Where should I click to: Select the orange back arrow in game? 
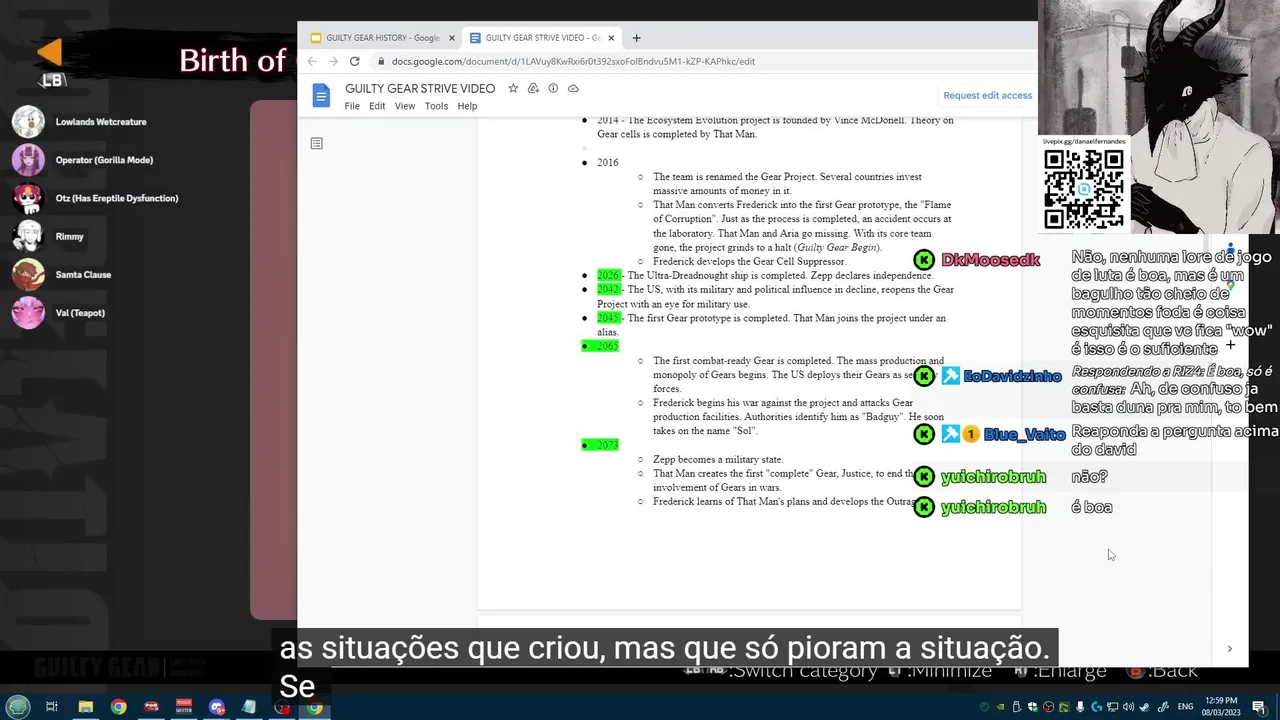50,53
